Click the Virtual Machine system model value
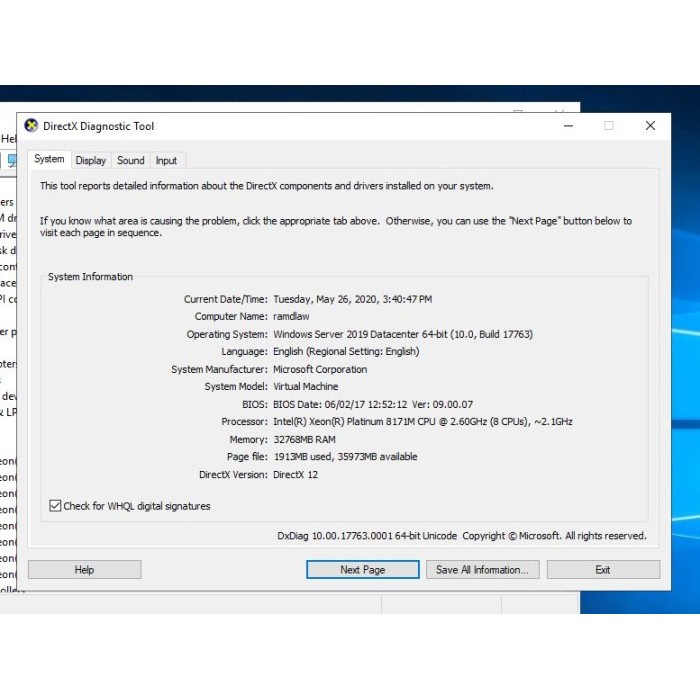The width and height of the screenshot is (700, 700). click(x=305, y=387)
